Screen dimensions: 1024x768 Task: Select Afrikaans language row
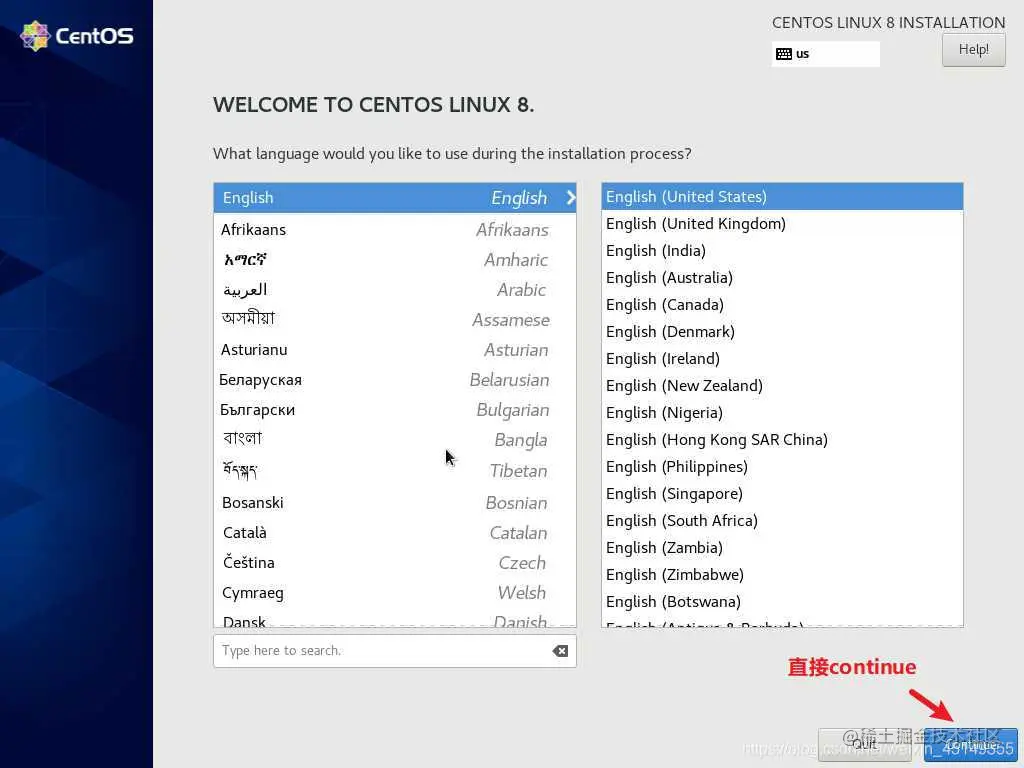394,230
